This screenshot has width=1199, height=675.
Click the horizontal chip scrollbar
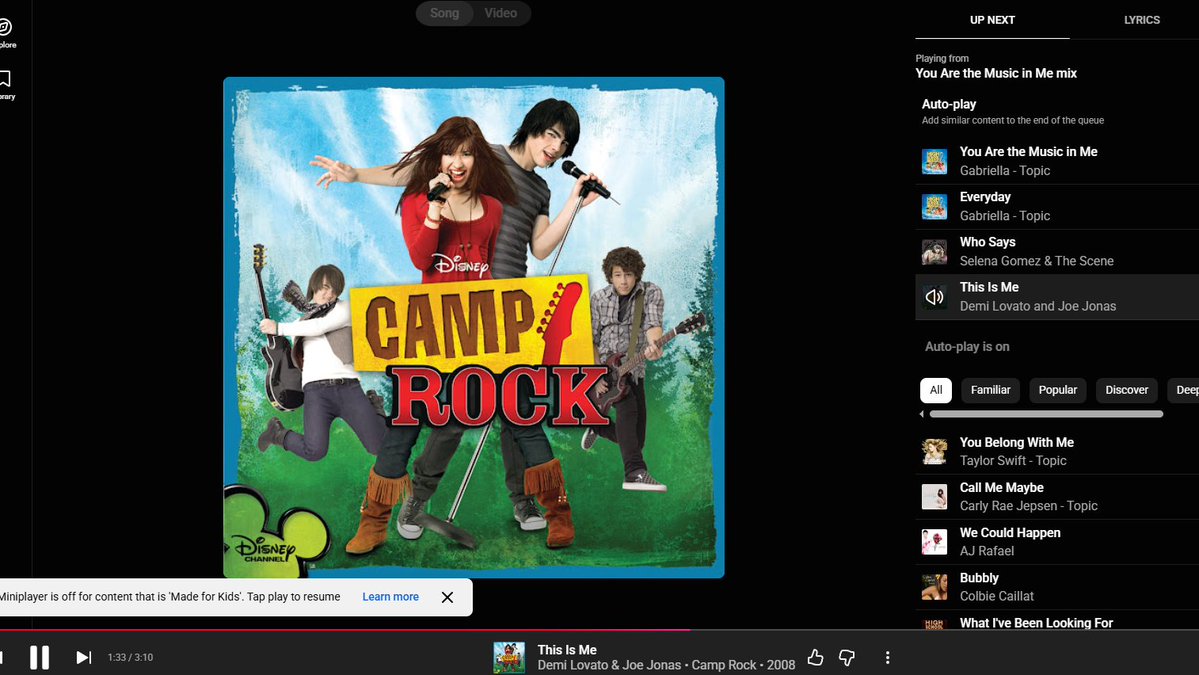(1046, 414)
